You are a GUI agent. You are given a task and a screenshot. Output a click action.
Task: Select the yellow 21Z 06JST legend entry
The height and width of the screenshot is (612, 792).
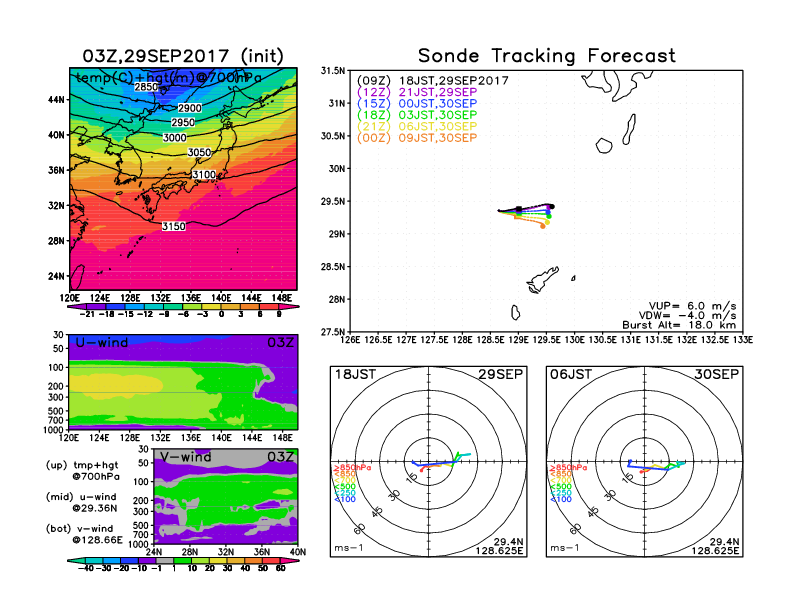[419, 126]
